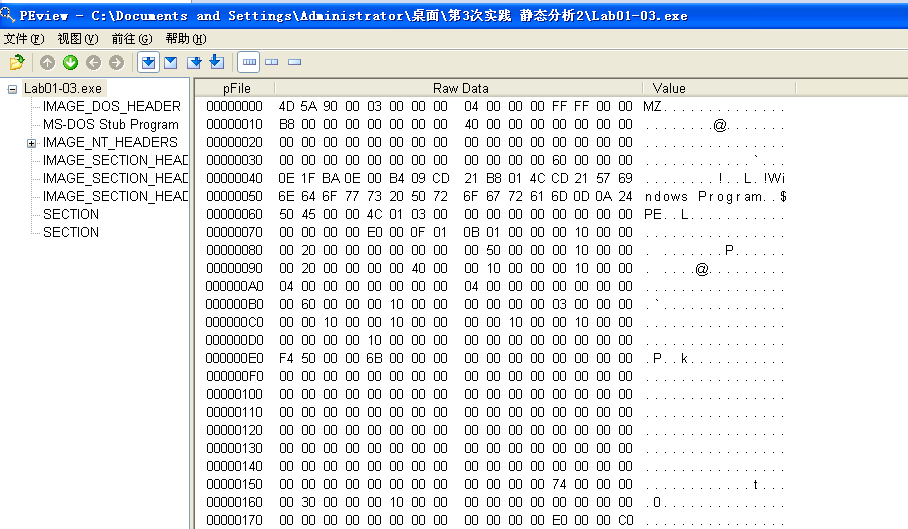Select the arrow-above-box address icon

coord(217,61)
